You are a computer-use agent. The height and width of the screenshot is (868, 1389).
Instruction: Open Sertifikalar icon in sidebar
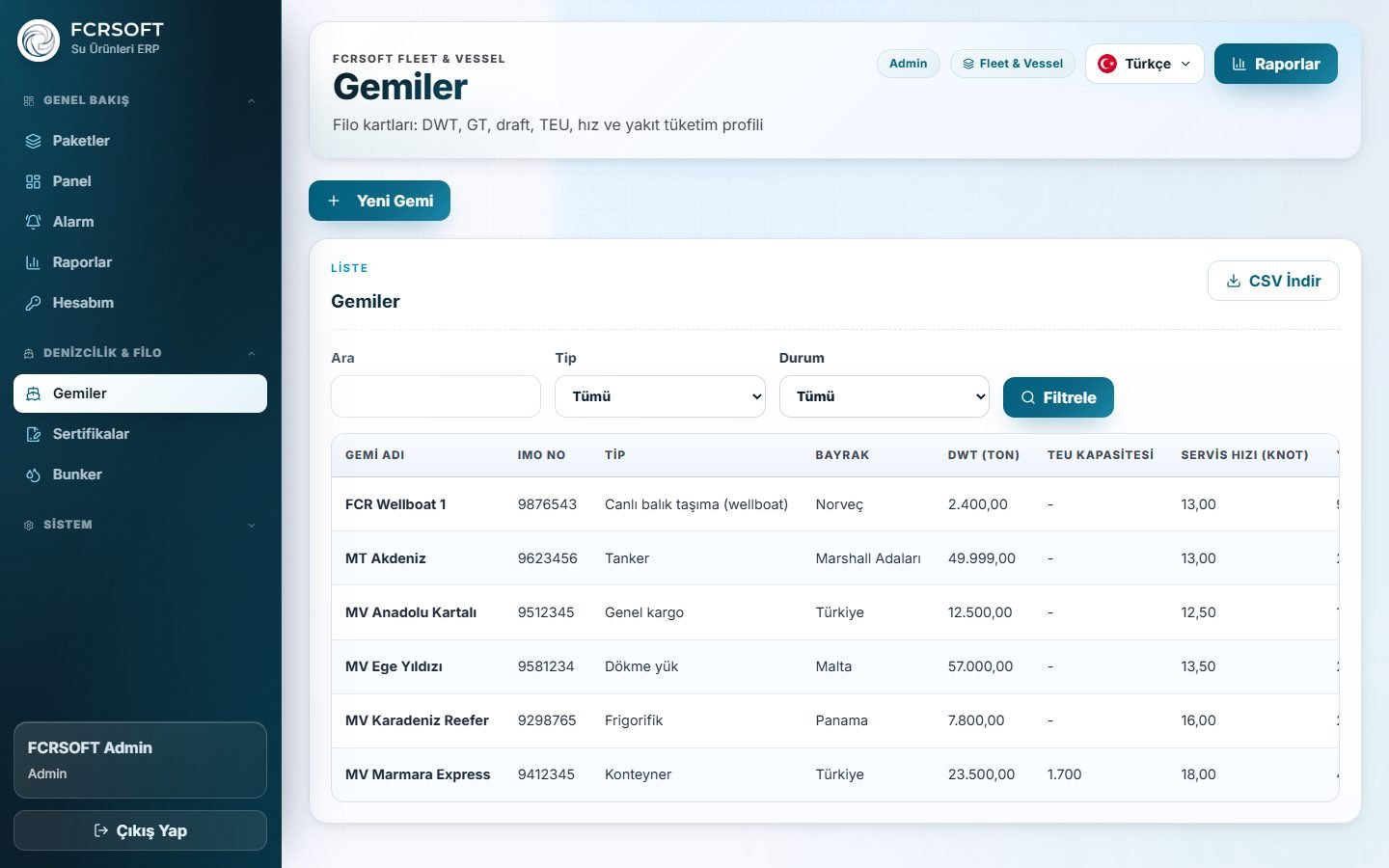tap(33, 434)
